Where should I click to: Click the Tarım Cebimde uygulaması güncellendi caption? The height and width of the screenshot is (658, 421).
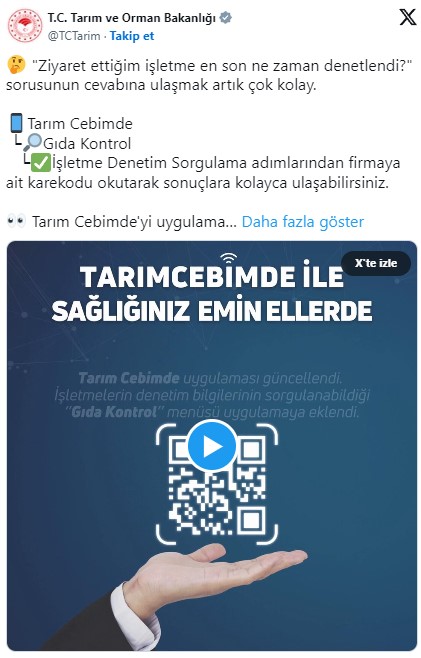210,378
